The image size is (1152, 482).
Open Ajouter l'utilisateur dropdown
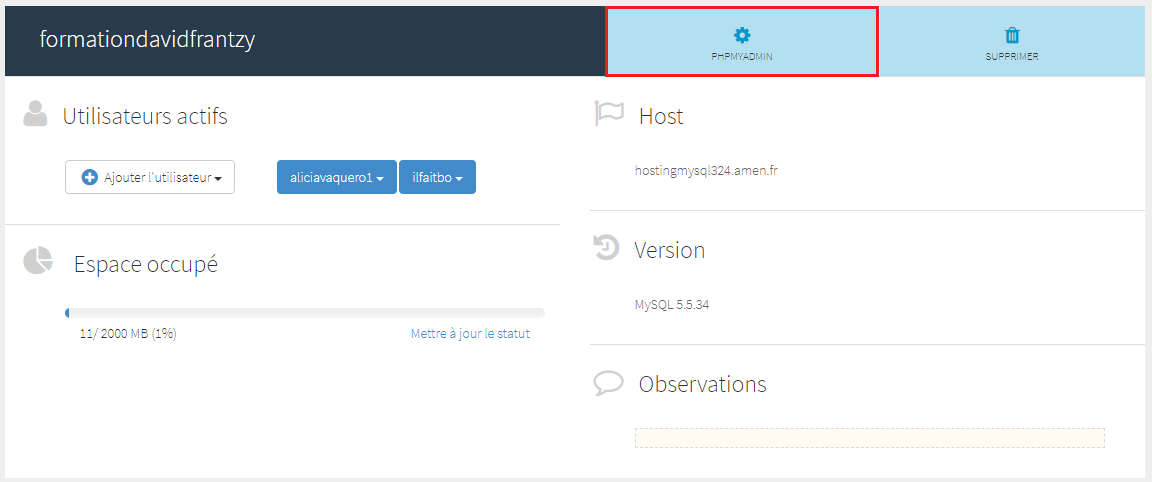(150, 177)
